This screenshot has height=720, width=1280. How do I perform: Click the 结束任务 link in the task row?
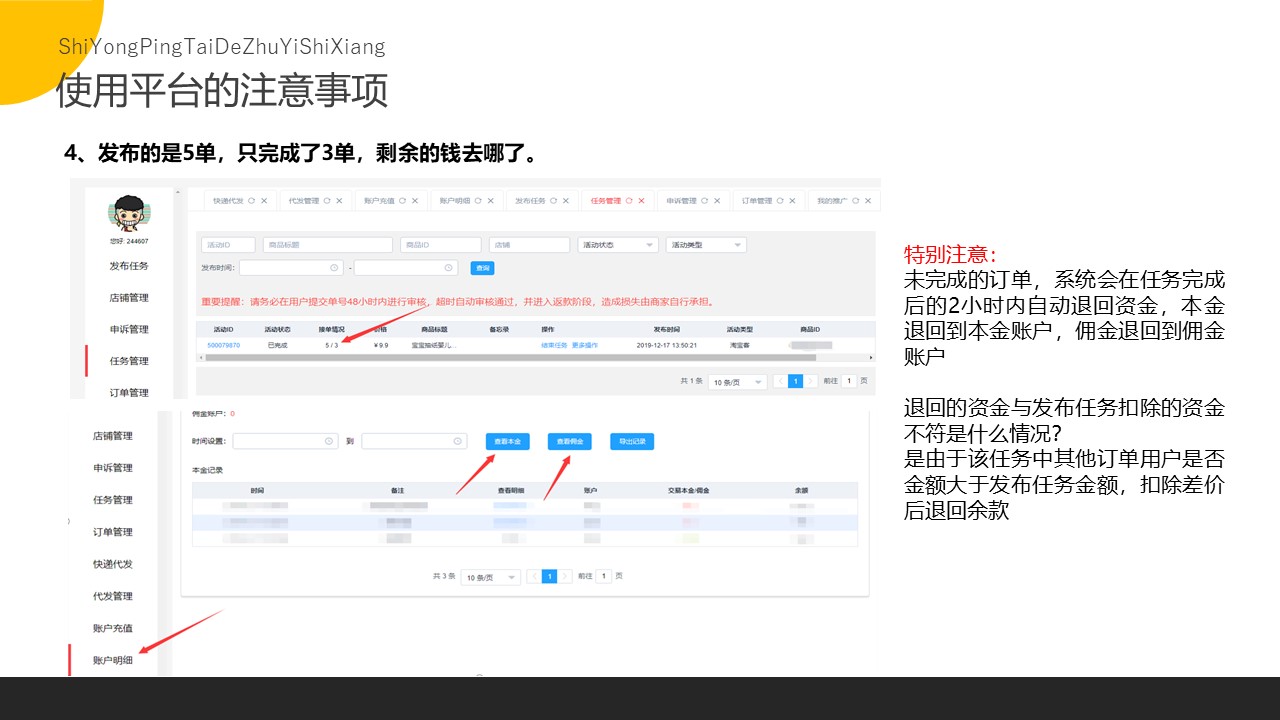click(x=554, y=345)
